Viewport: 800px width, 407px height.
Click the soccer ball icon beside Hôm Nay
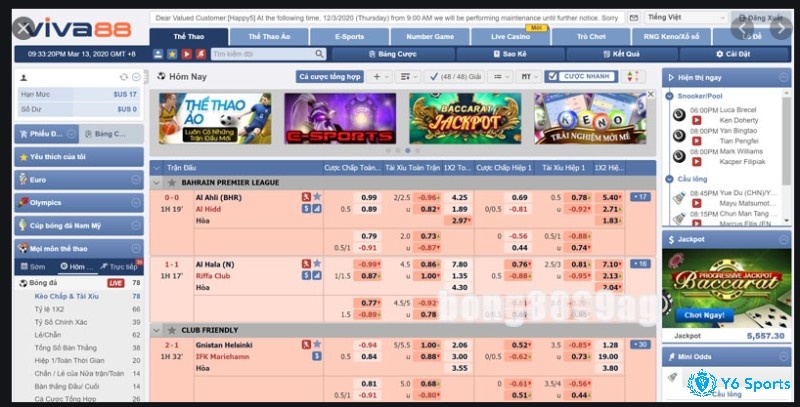coord(161,76)
